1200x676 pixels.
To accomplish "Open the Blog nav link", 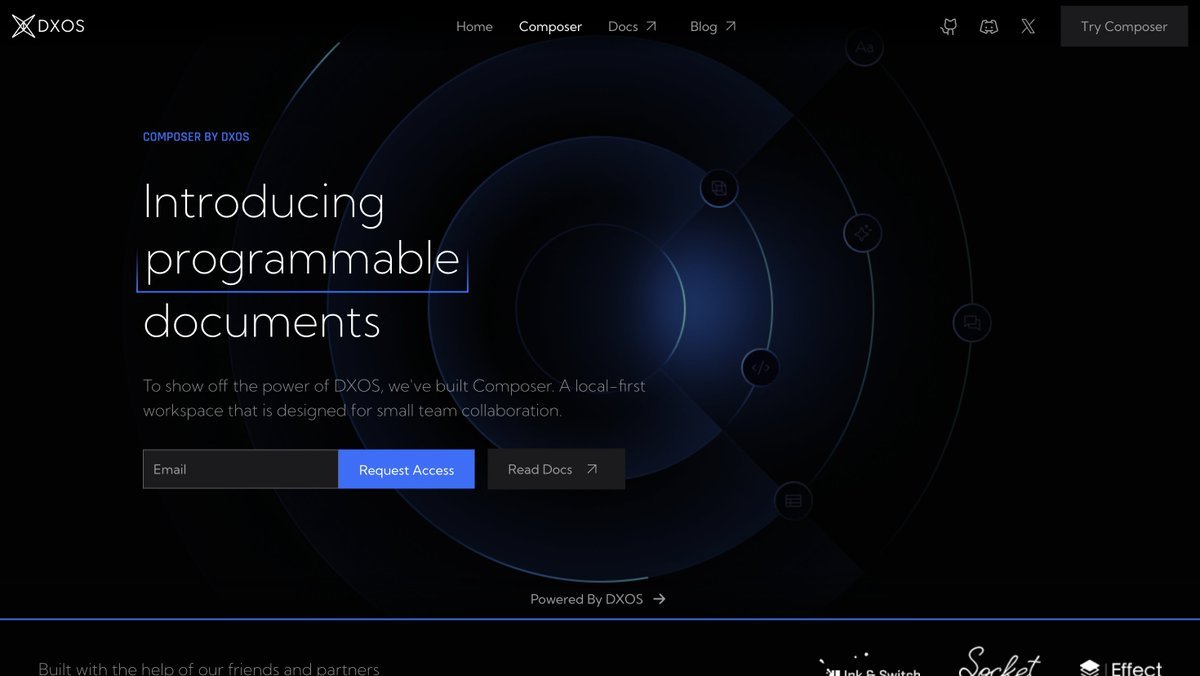I will pos(712,27).
